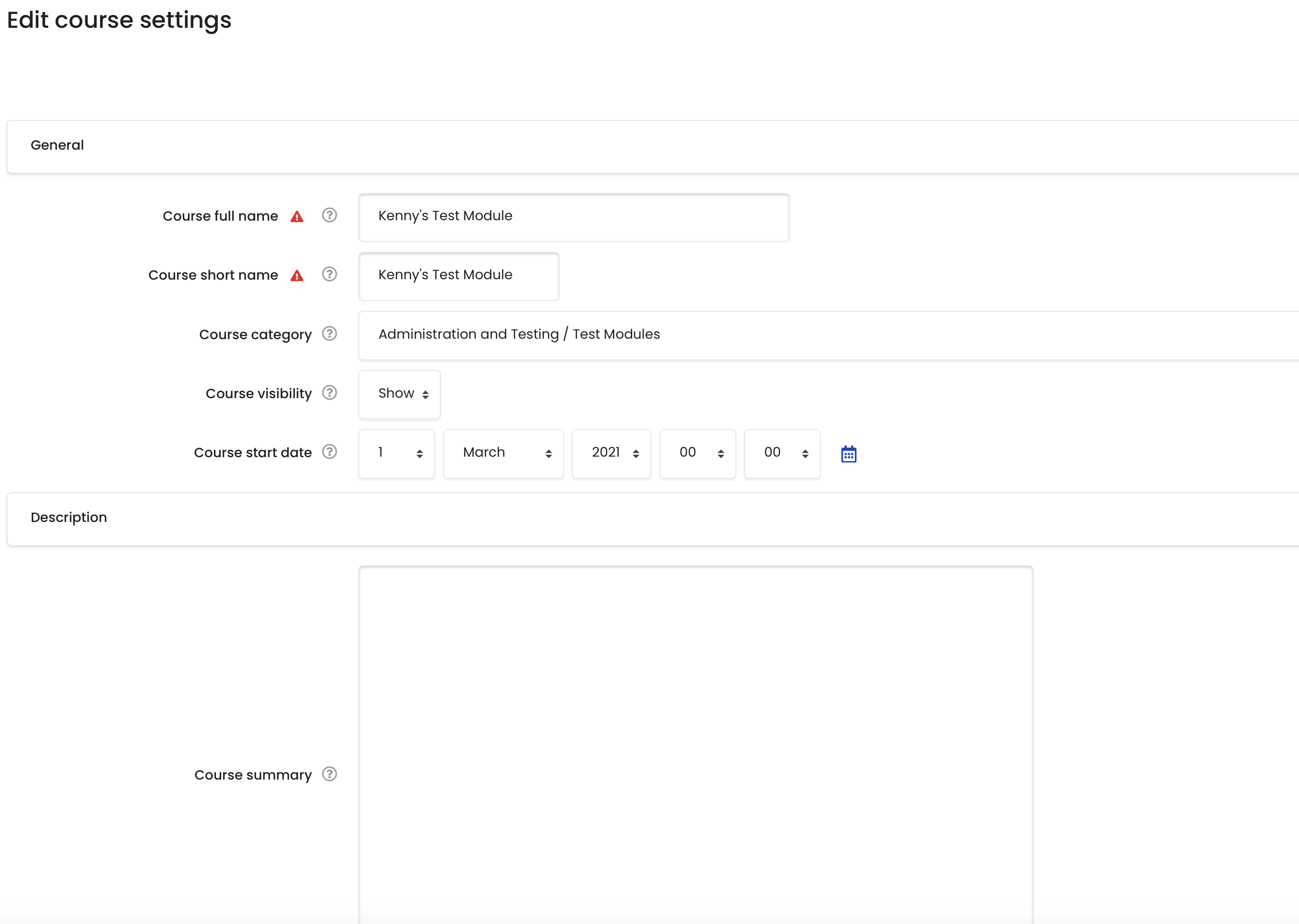
Task: Click help icon next to Course visibility
Action: click(x=329, y=393)
